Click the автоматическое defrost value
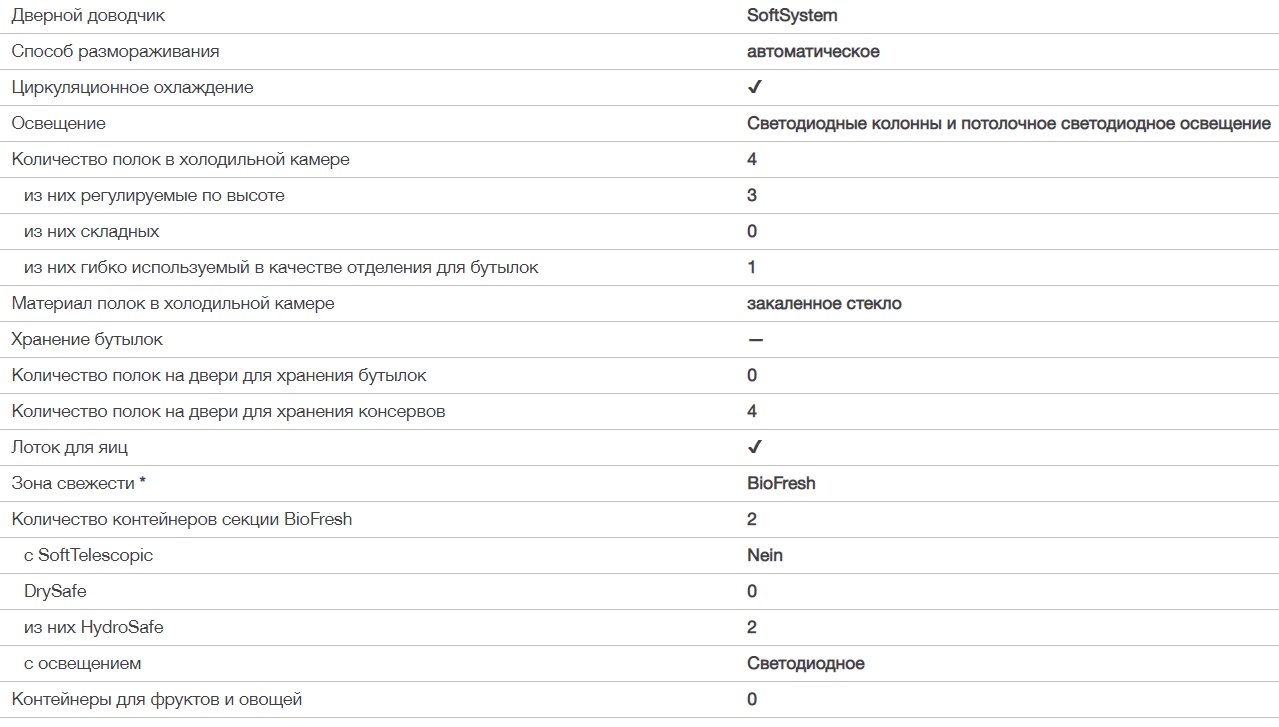1279x727 pixels. [813, 51]
